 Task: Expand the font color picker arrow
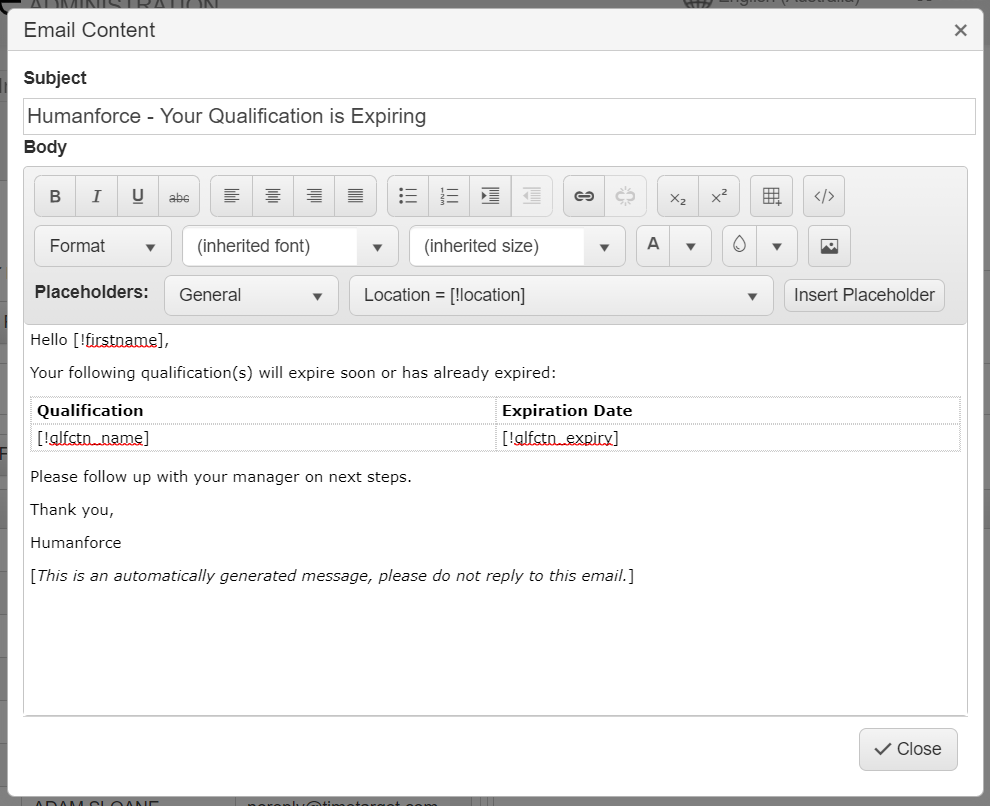(x=691, y=246)
